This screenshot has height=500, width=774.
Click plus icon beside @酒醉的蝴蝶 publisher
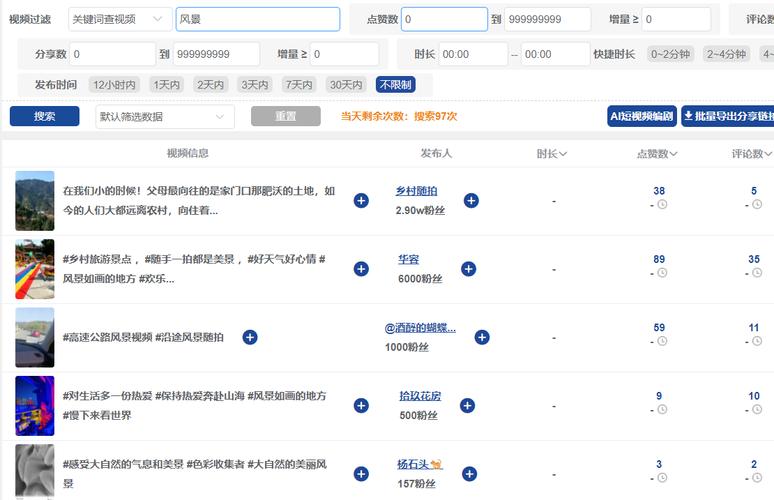point(482,337)
